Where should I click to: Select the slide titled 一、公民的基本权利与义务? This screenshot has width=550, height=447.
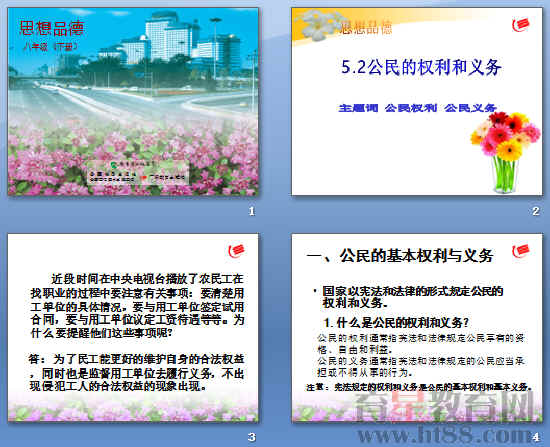click(417, 328)
